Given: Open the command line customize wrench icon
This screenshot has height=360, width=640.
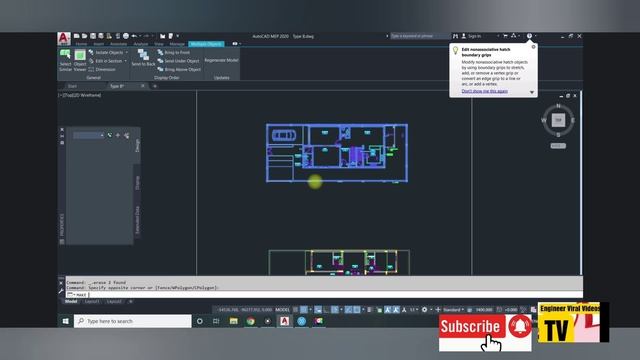Looking at the screenshot, I should pos(61,291).
